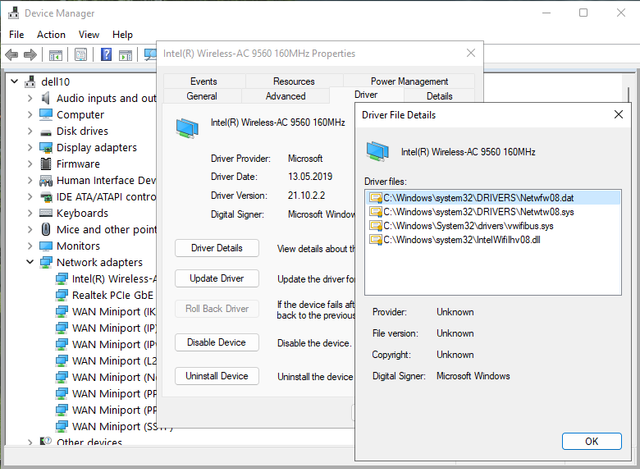
Task: Click the dell10 computer root icon
Action: point(30,82)
